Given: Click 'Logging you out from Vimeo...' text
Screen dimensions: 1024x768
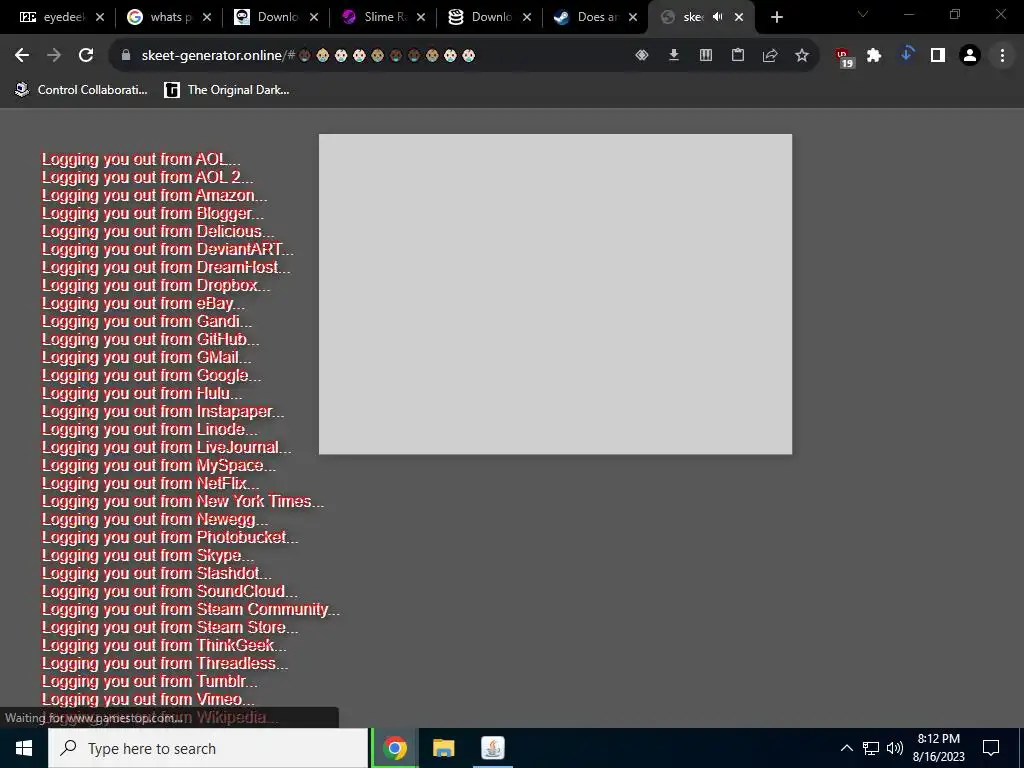Looking at the screenshot, I should coord(148,699).
